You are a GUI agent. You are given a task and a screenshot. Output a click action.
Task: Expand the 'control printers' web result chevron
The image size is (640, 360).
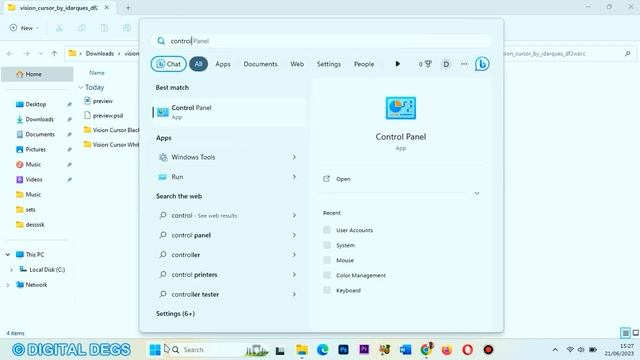294,274
